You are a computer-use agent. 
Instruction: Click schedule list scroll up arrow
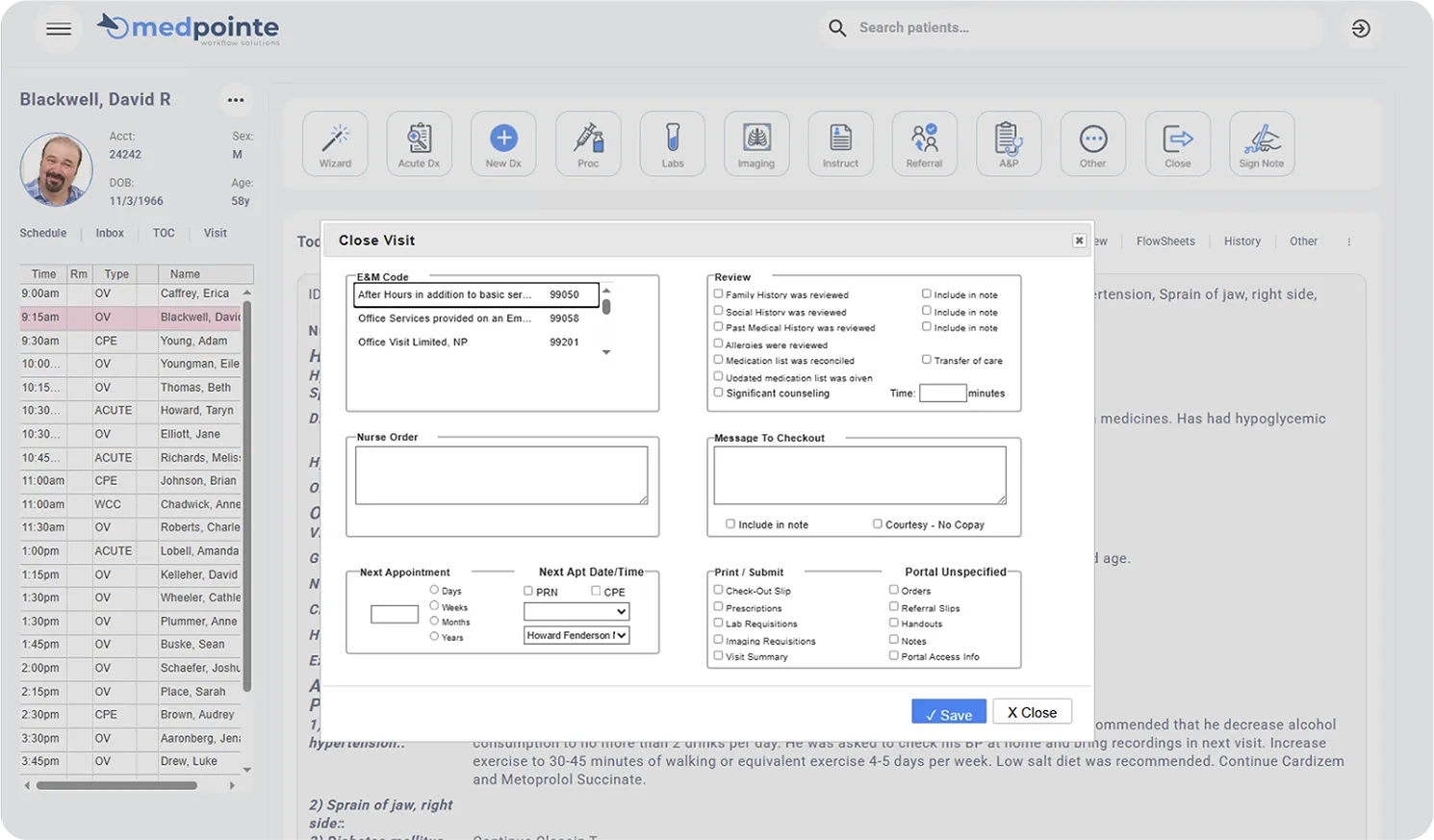pyautogui.click(x=247, y=293)
